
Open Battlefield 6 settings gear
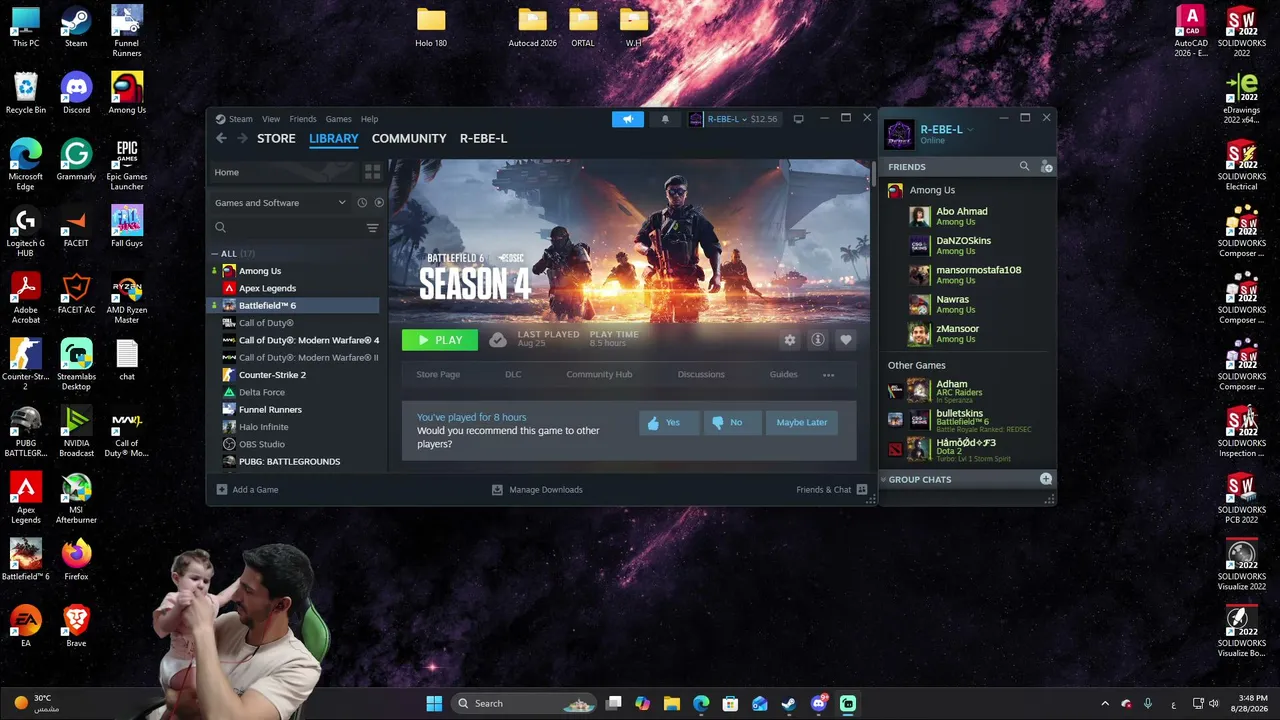click(790, 340)
